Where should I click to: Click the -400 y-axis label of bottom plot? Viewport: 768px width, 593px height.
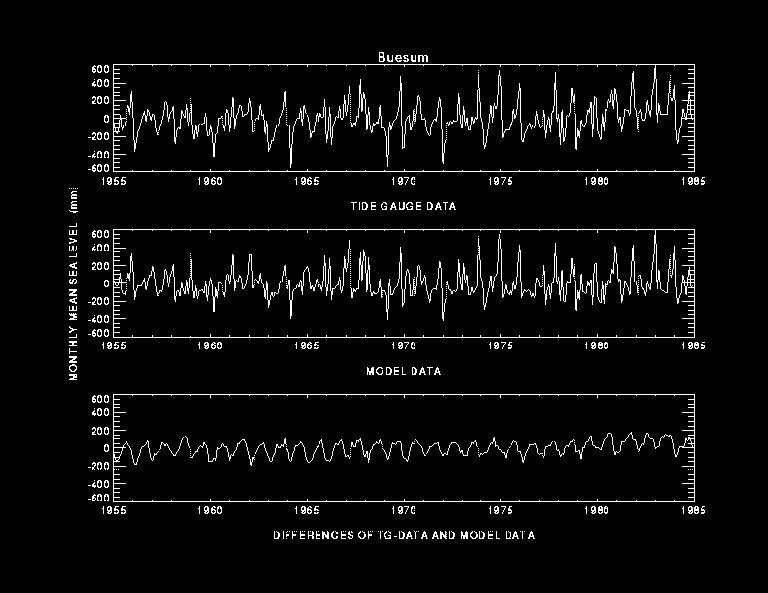pyautogui.click(x=96, y=481)
